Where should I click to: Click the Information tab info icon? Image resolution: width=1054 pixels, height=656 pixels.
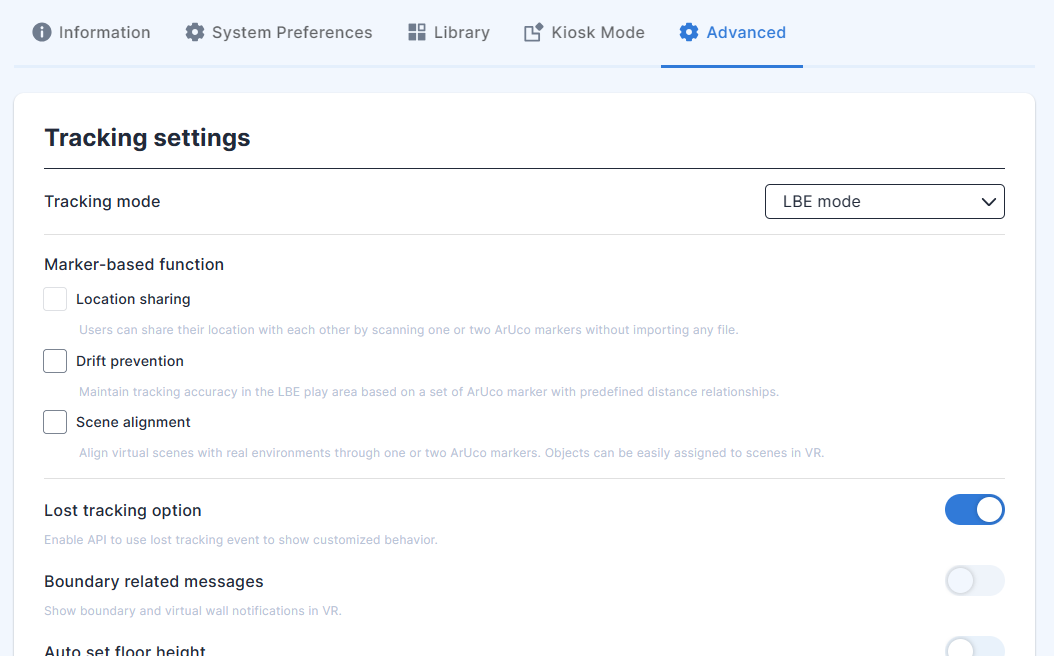(42, 32)
